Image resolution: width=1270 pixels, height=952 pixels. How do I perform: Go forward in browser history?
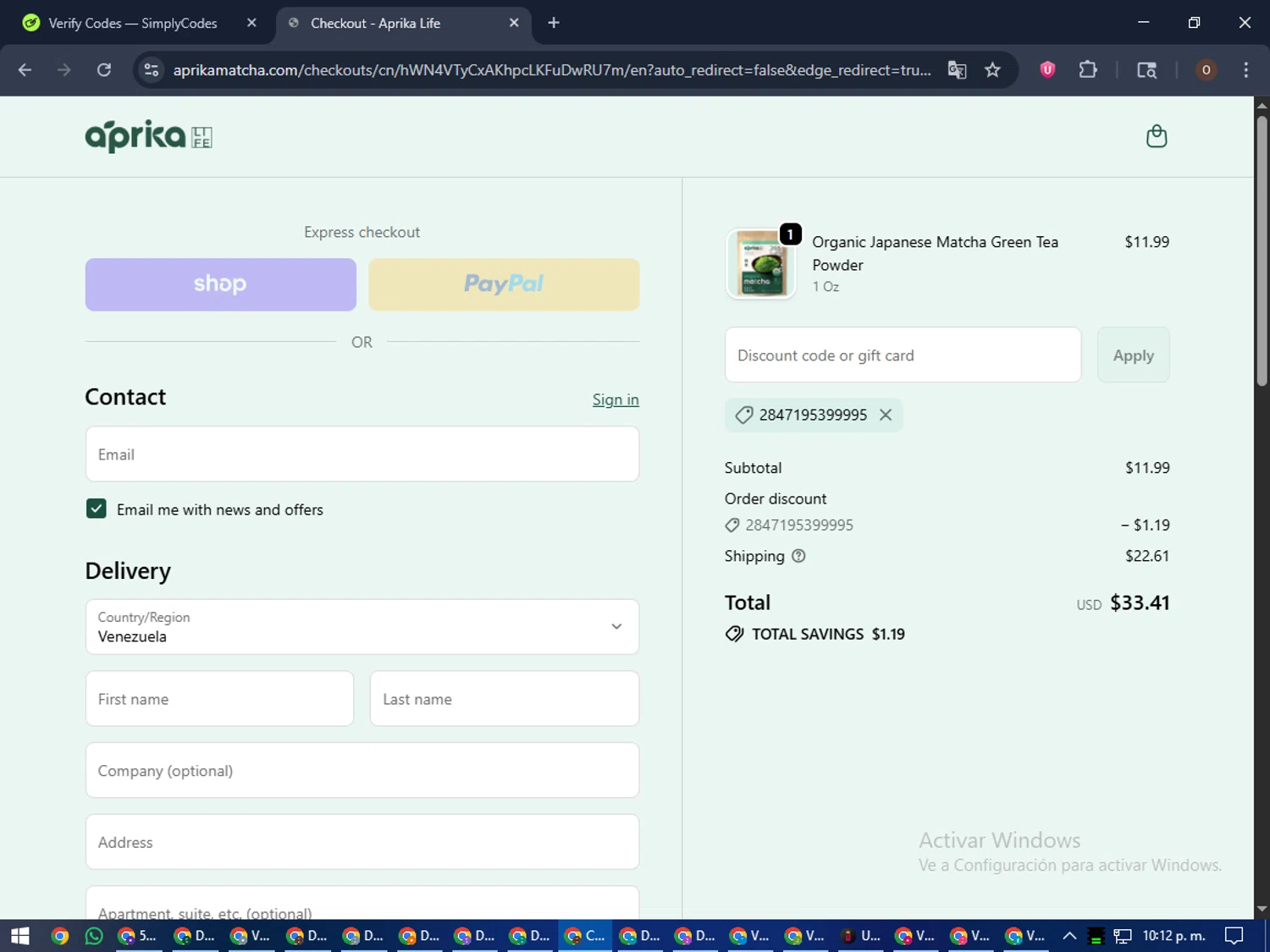pyautogui.click(x=64, y=70)
